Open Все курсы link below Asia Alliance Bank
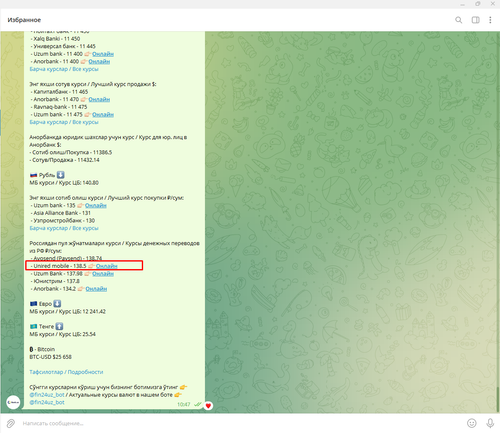 click(x=85, y=228)
